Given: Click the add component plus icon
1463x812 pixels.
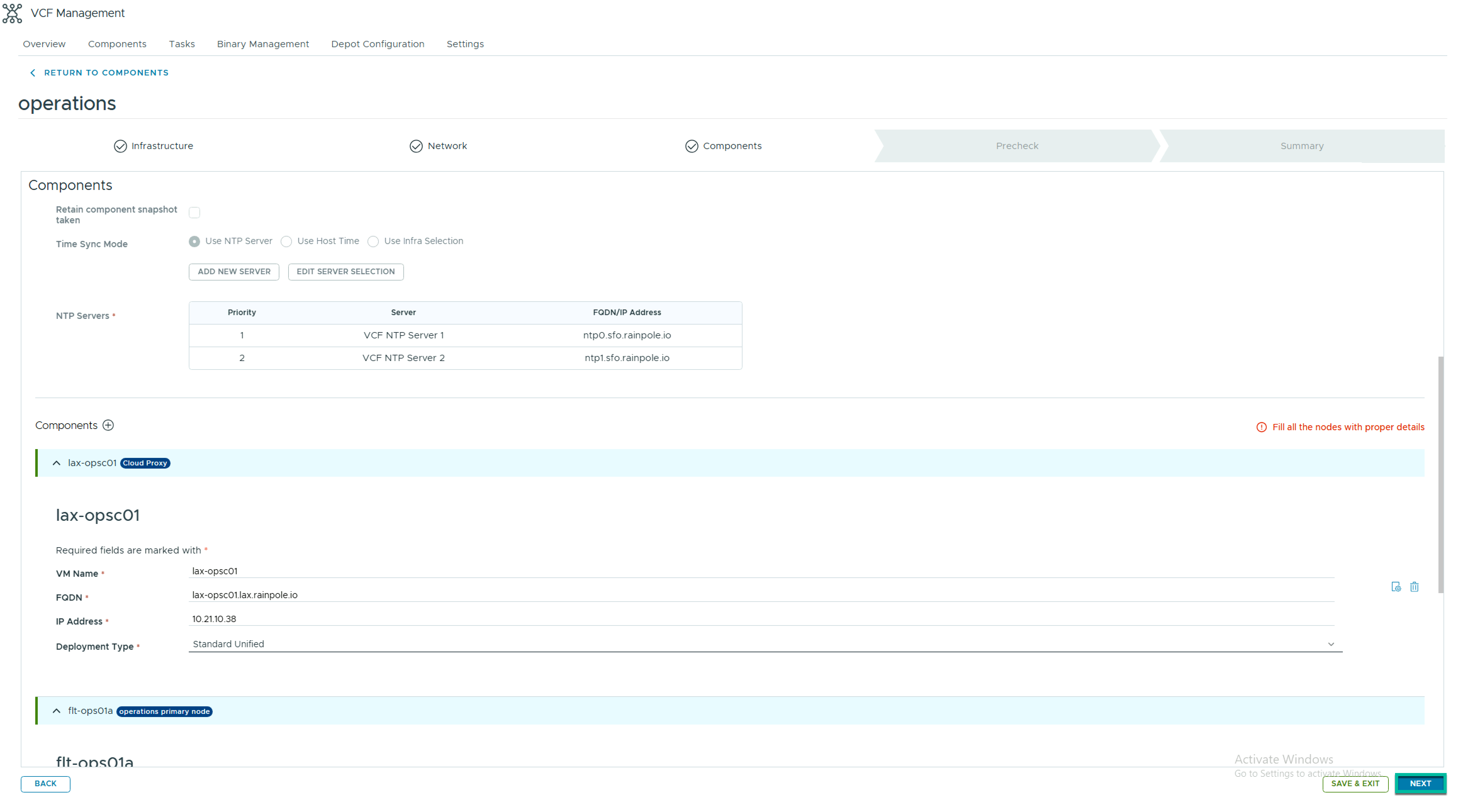Looking at the screenshot, I should (108, 425).
